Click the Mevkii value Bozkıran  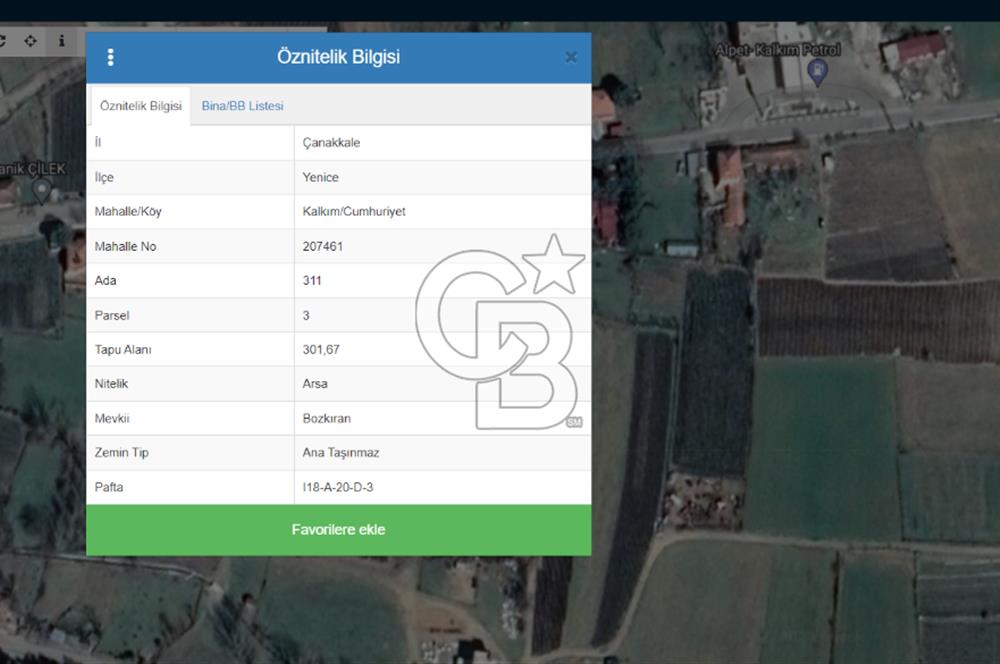point(326,419)
